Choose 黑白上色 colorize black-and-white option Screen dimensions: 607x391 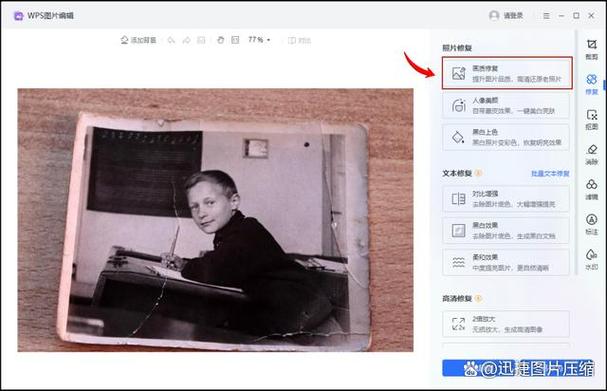pos(506,137)
